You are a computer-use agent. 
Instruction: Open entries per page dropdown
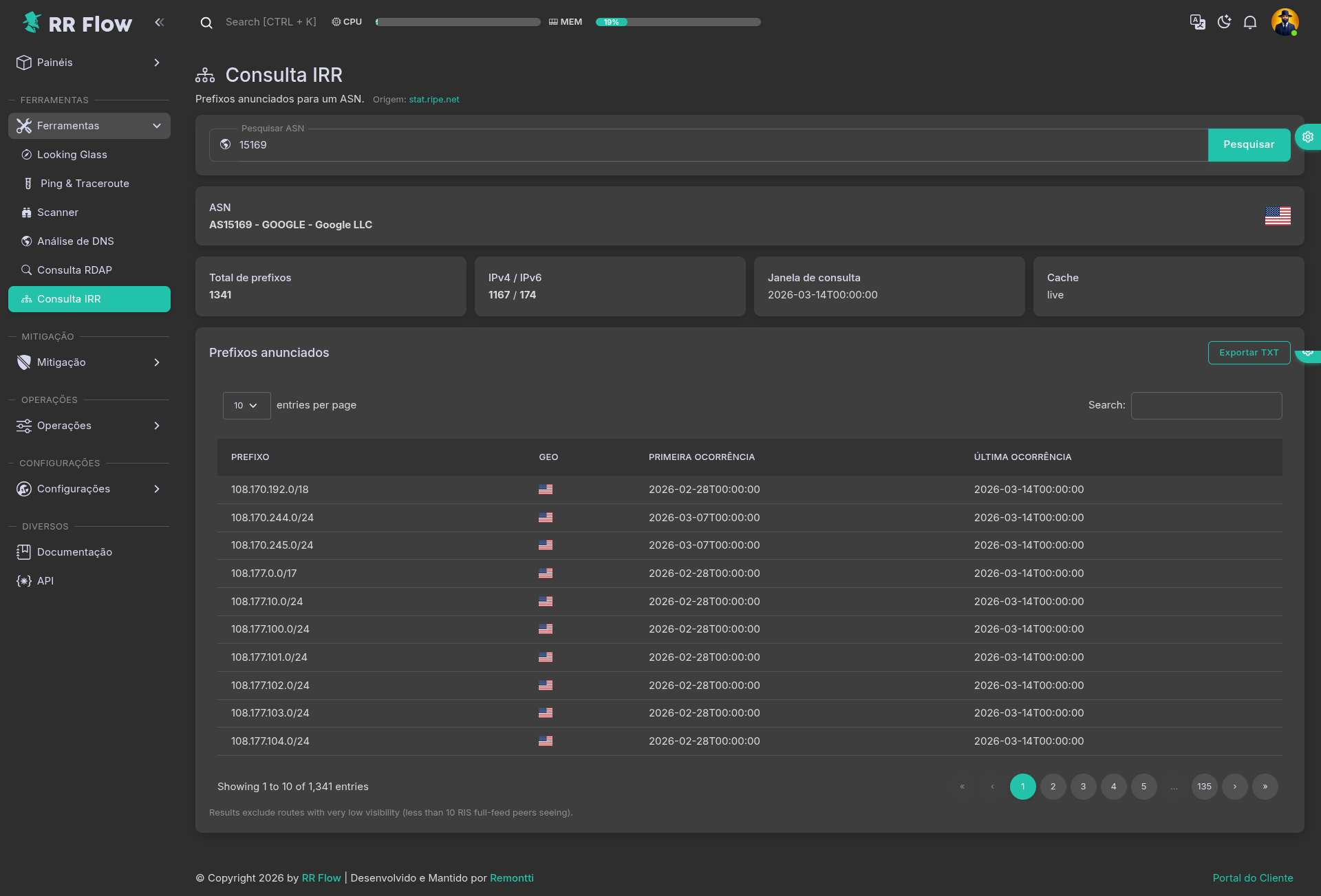click(246, 406)
